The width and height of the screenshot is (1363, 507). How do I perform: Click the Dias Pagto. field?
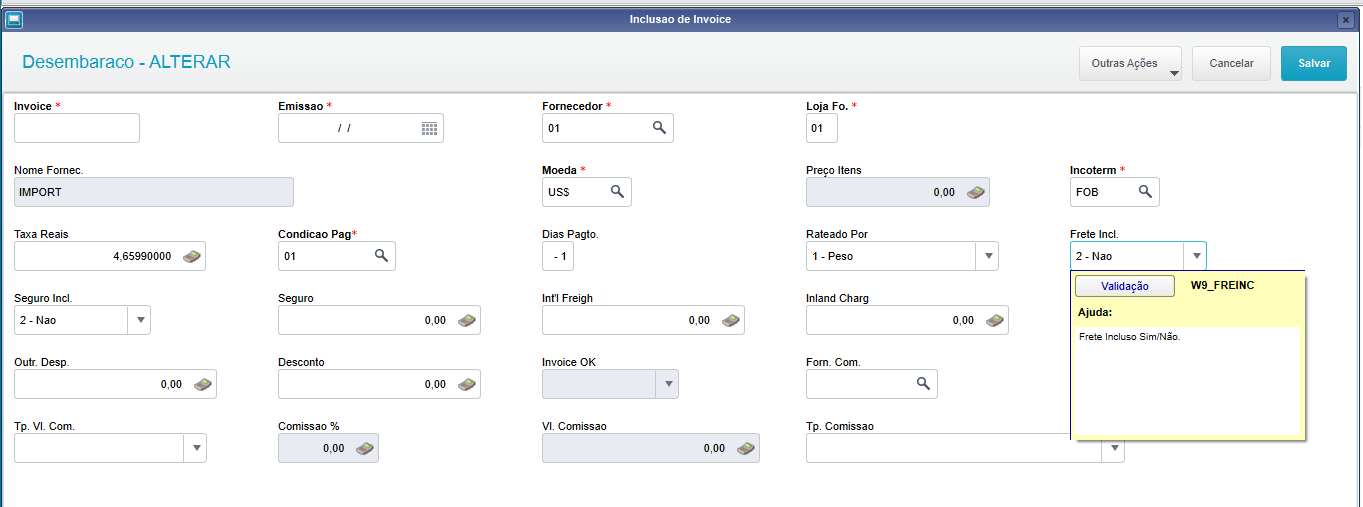558,256
